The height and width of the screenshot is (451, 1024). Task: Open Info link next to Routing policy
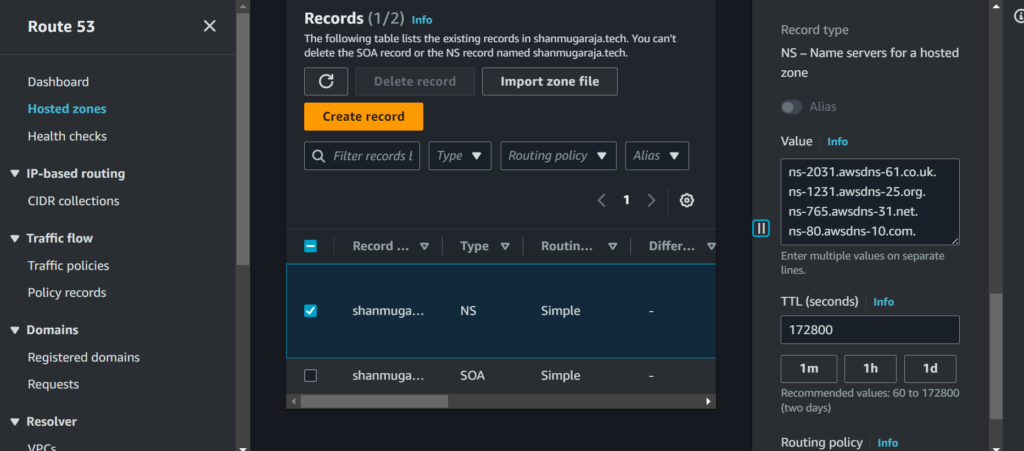point(888,443)
